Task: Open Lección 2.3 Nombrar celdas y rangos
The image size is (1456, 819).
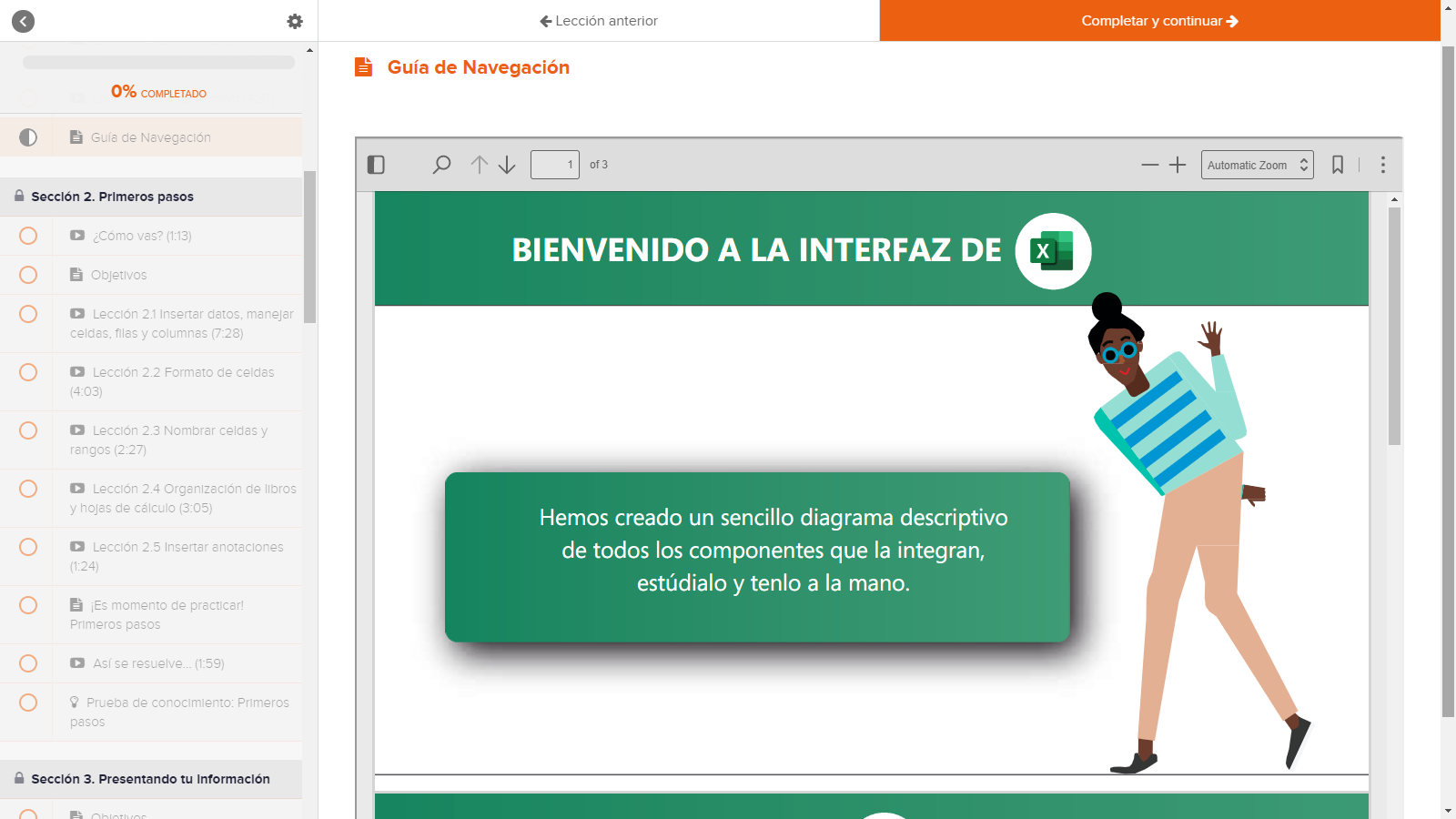Action: [x=151, y=440]
